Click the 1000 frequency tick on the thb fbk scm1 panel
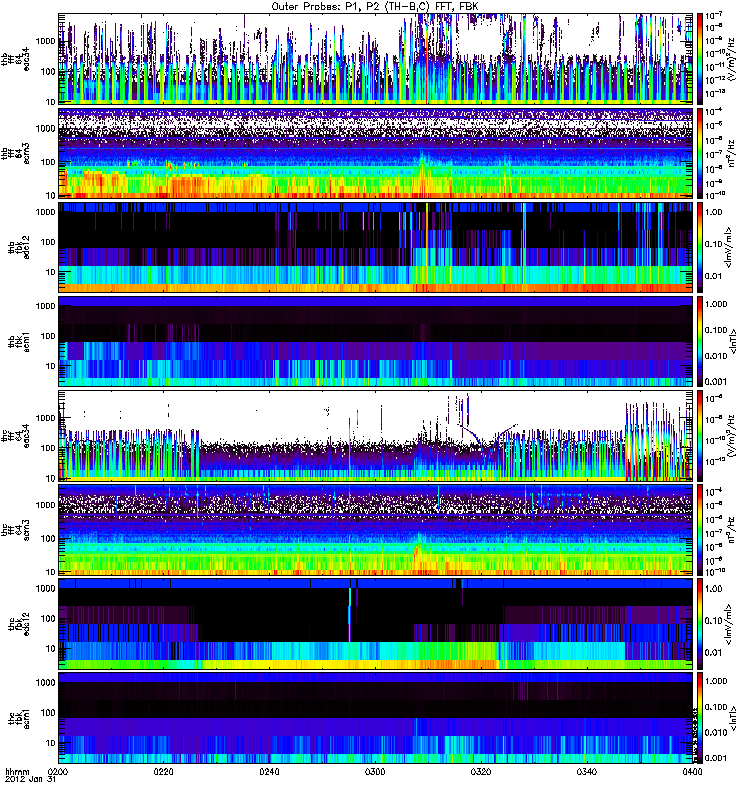This screenshot has height=800, width=750. coord(45,306)
